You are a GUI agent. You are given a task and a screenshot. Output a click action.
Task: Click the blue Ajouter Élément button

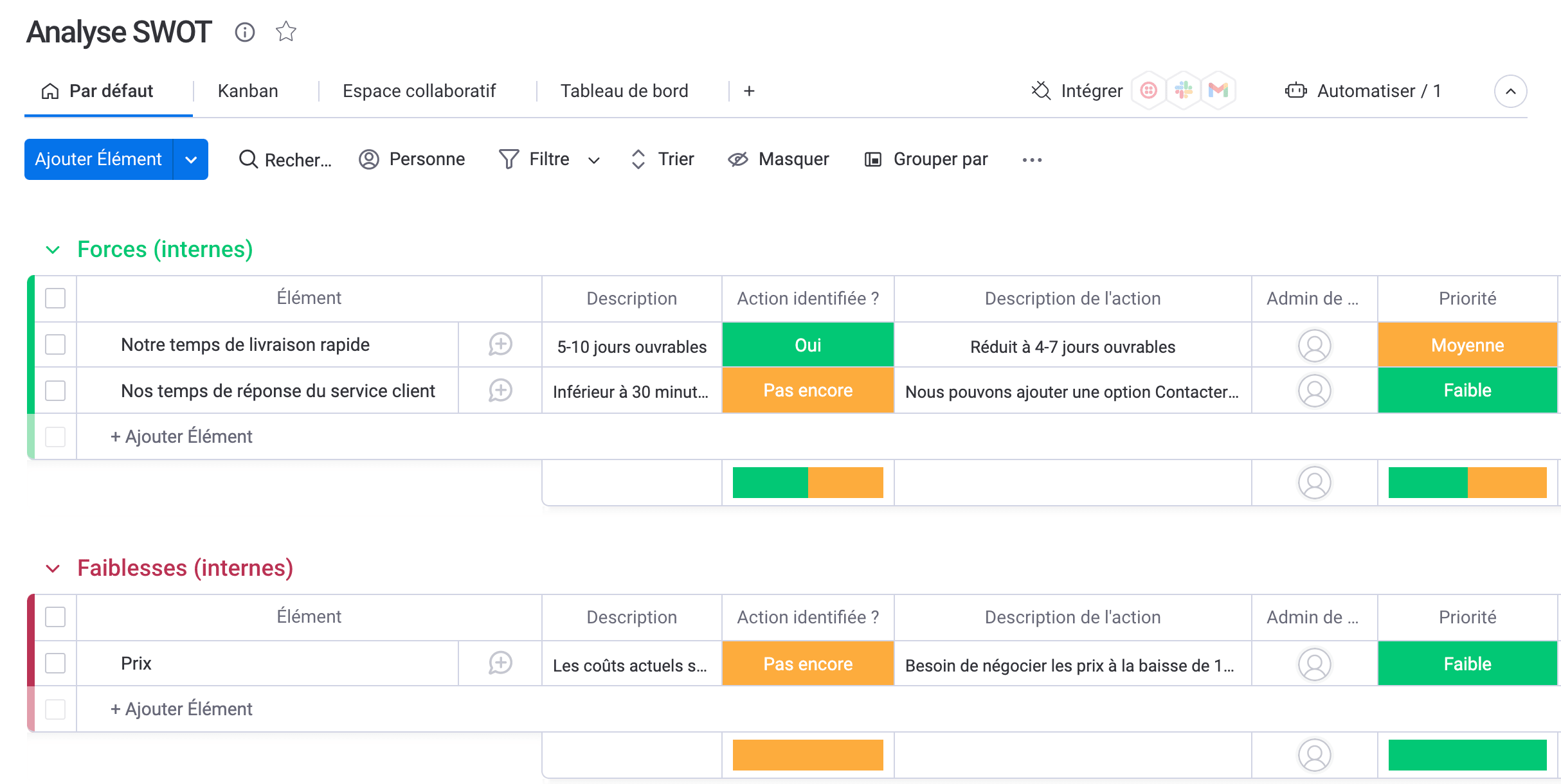(x=98, y=159)
